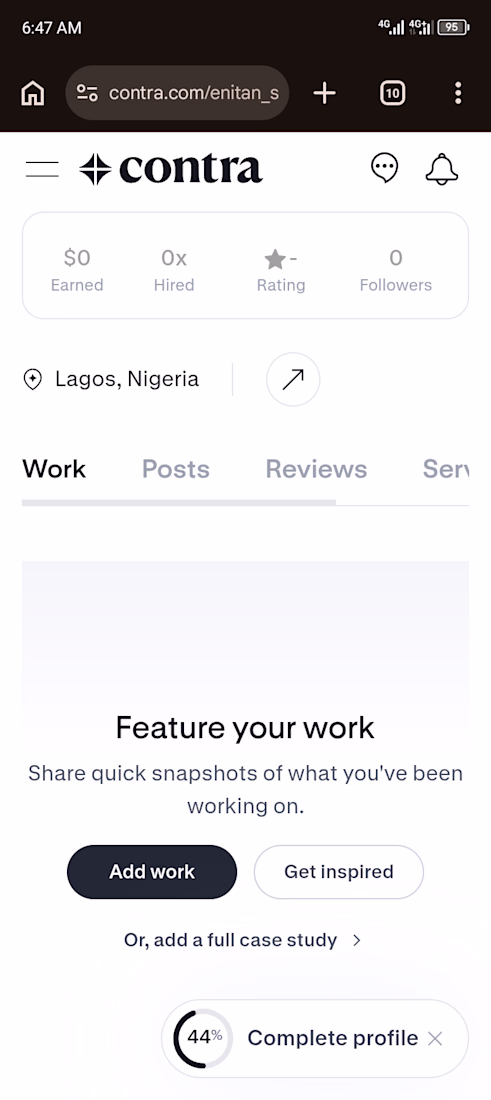Viewport: 491px width, 1100px height.
Task: Click the Add work button
Action: pyautogui.click(x=152, y=872)
